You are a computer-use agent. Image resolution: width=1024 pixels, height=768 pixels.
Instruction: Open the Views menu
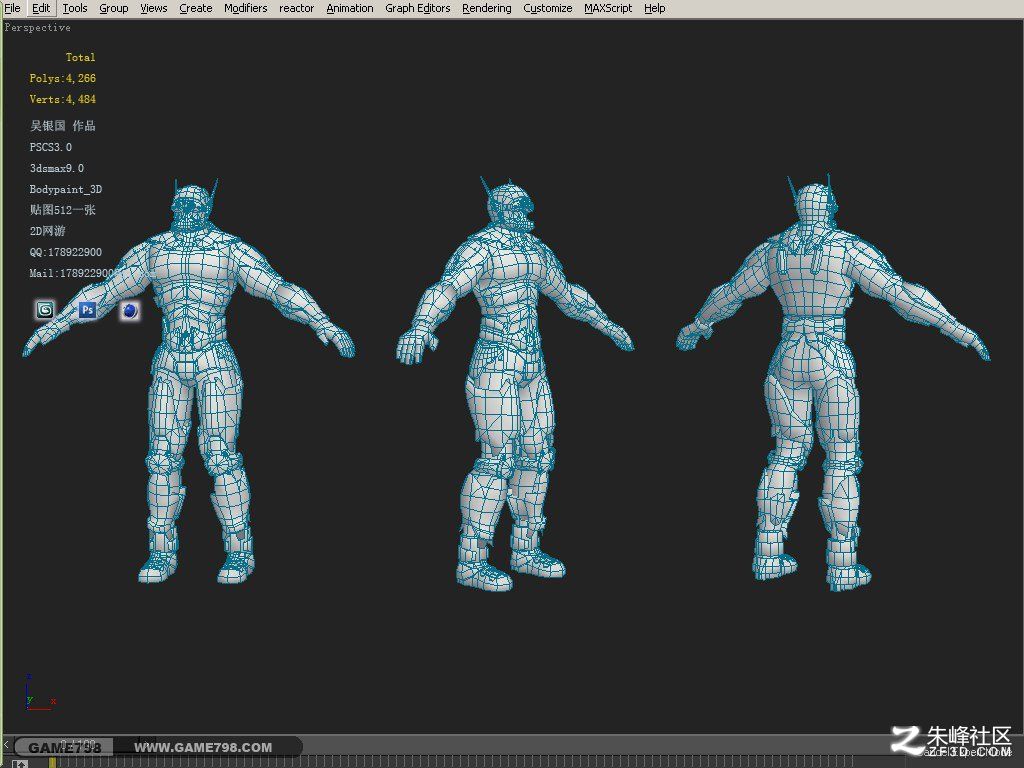click(153, 8)
